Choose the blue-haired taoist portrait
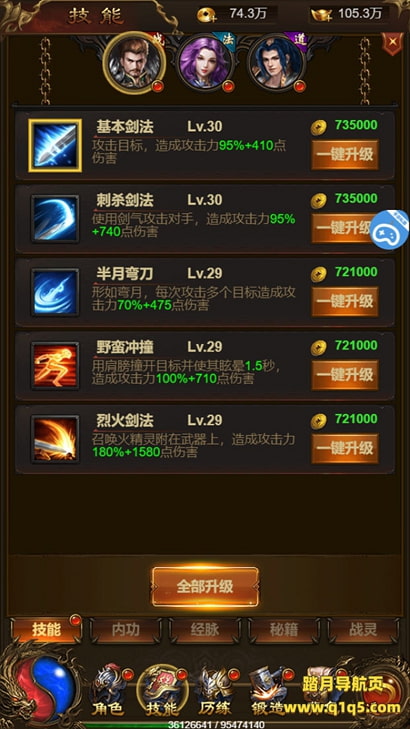Screen dimensions: 410x729 (x=276, y=63)
